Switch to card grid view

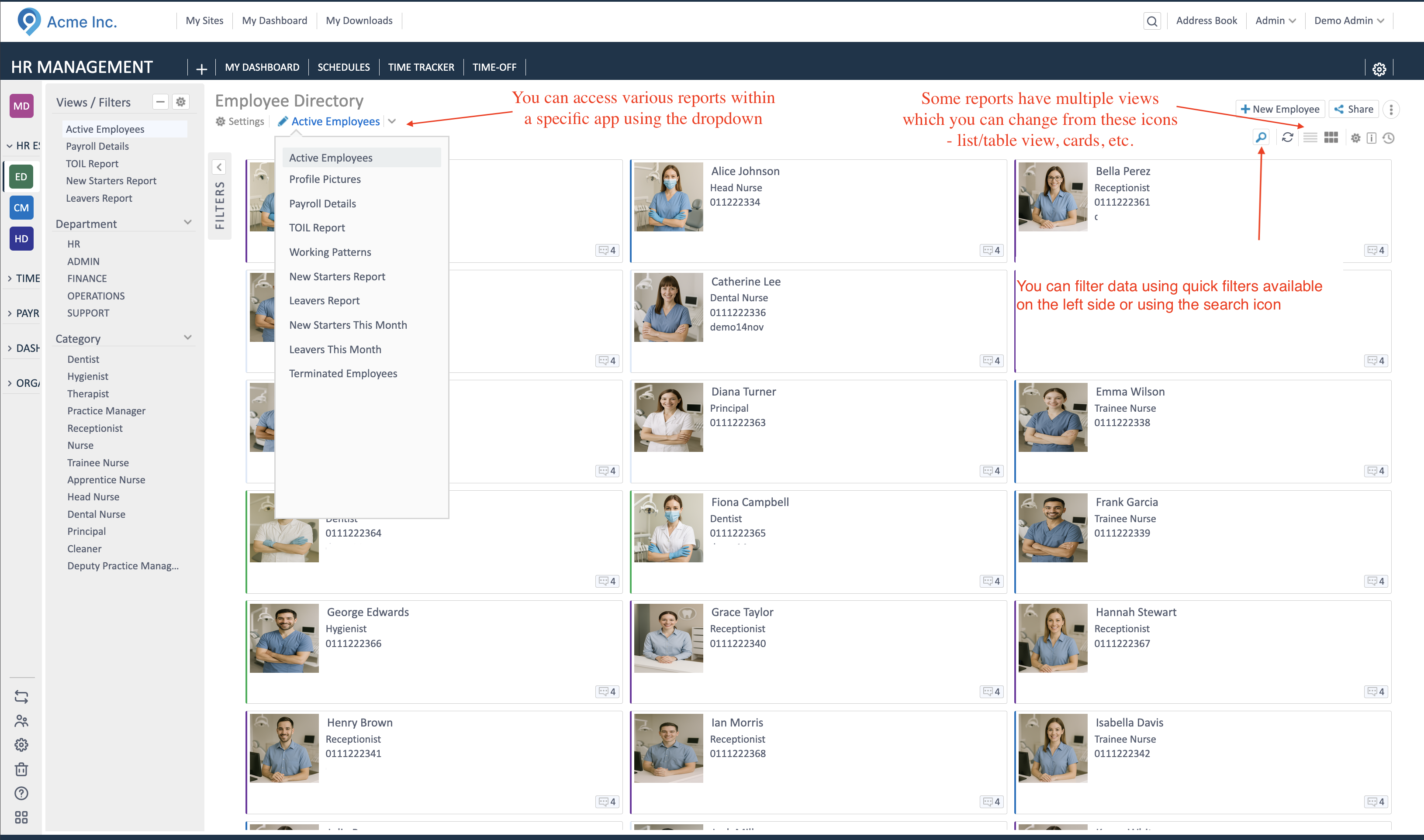(1332, 138)
